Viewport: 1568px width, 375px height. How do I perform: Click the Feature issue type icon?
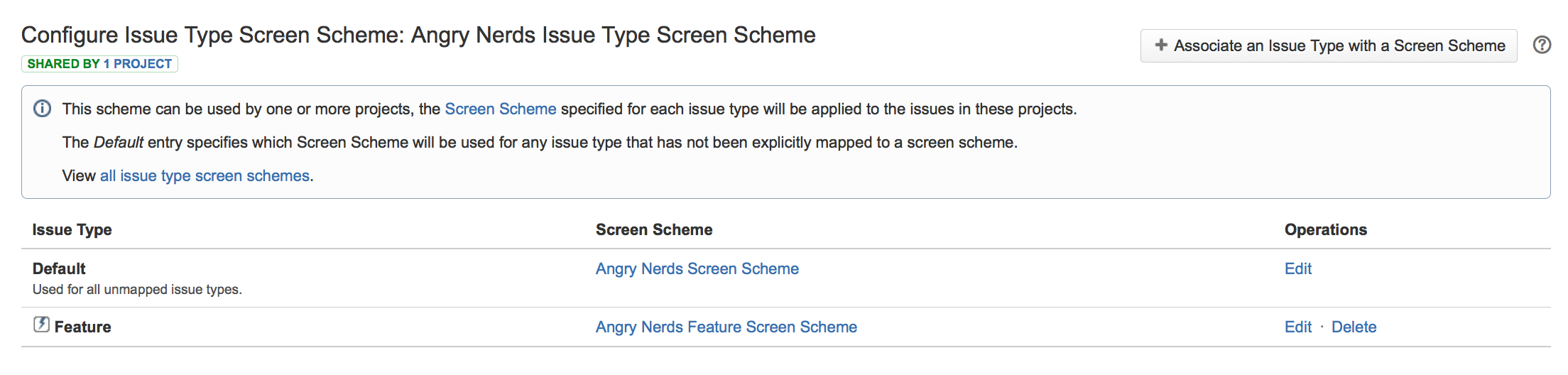pyautogui.click(x=41, y=325)
